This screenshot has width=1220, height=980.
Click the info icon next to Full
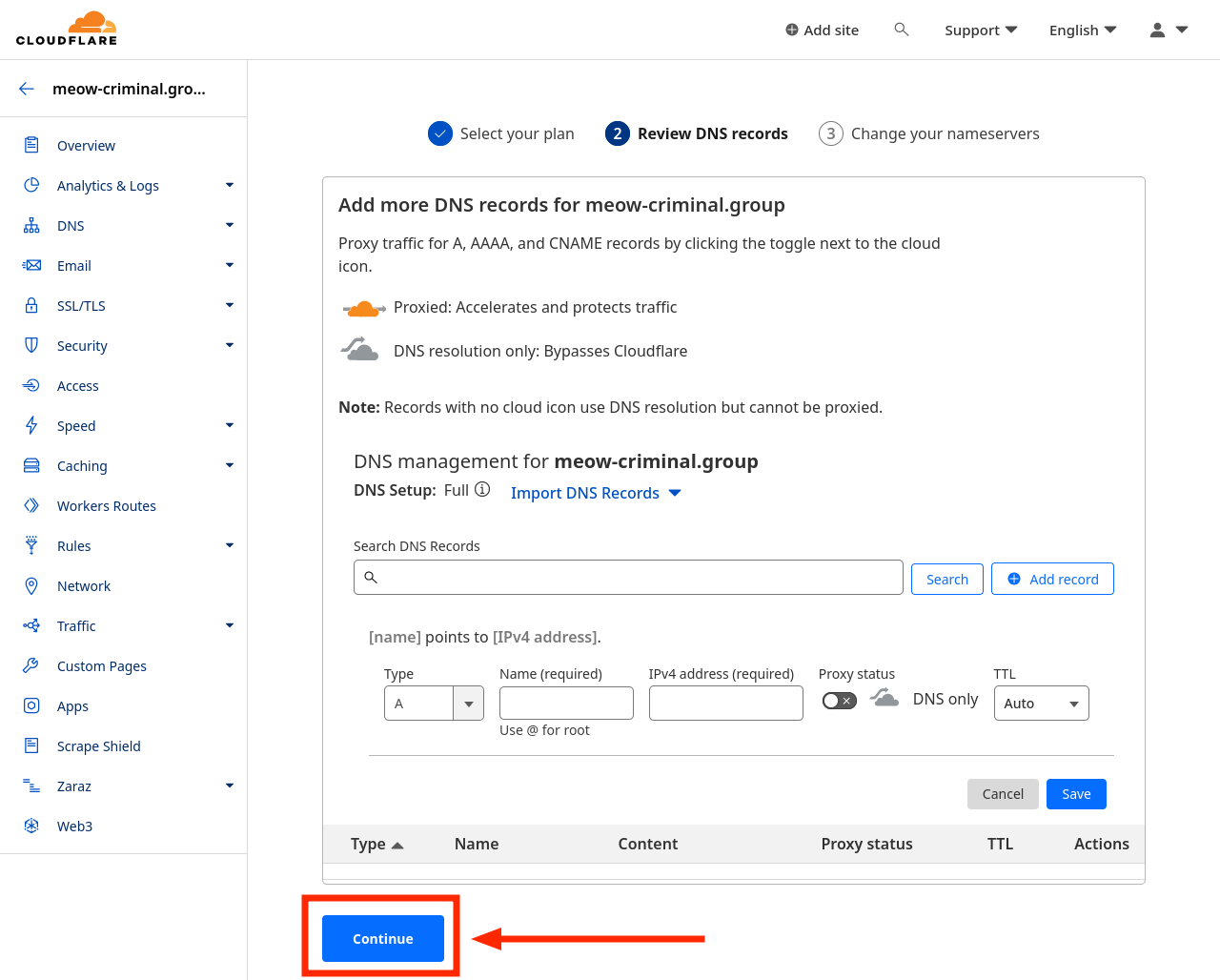[482, 489]
